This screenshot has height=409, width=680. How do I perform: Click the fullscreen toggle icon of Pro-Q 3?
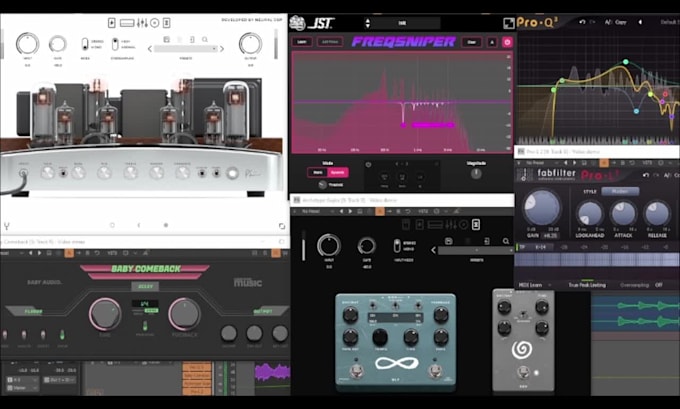pos(508,23)
